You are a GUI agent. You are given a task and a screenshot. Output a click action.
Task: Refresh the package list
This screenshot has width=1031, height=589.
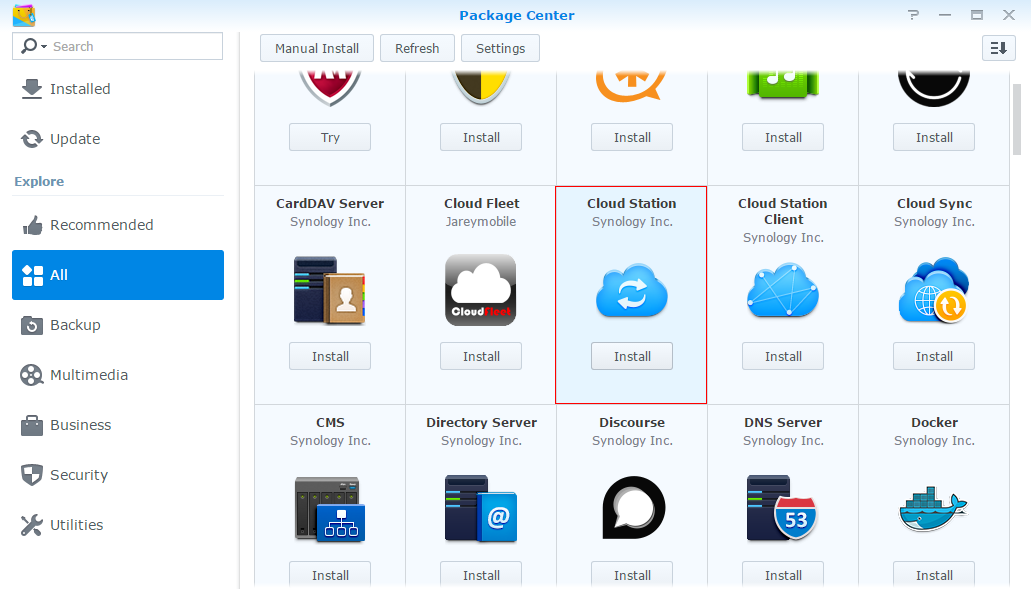pos(417,49)
